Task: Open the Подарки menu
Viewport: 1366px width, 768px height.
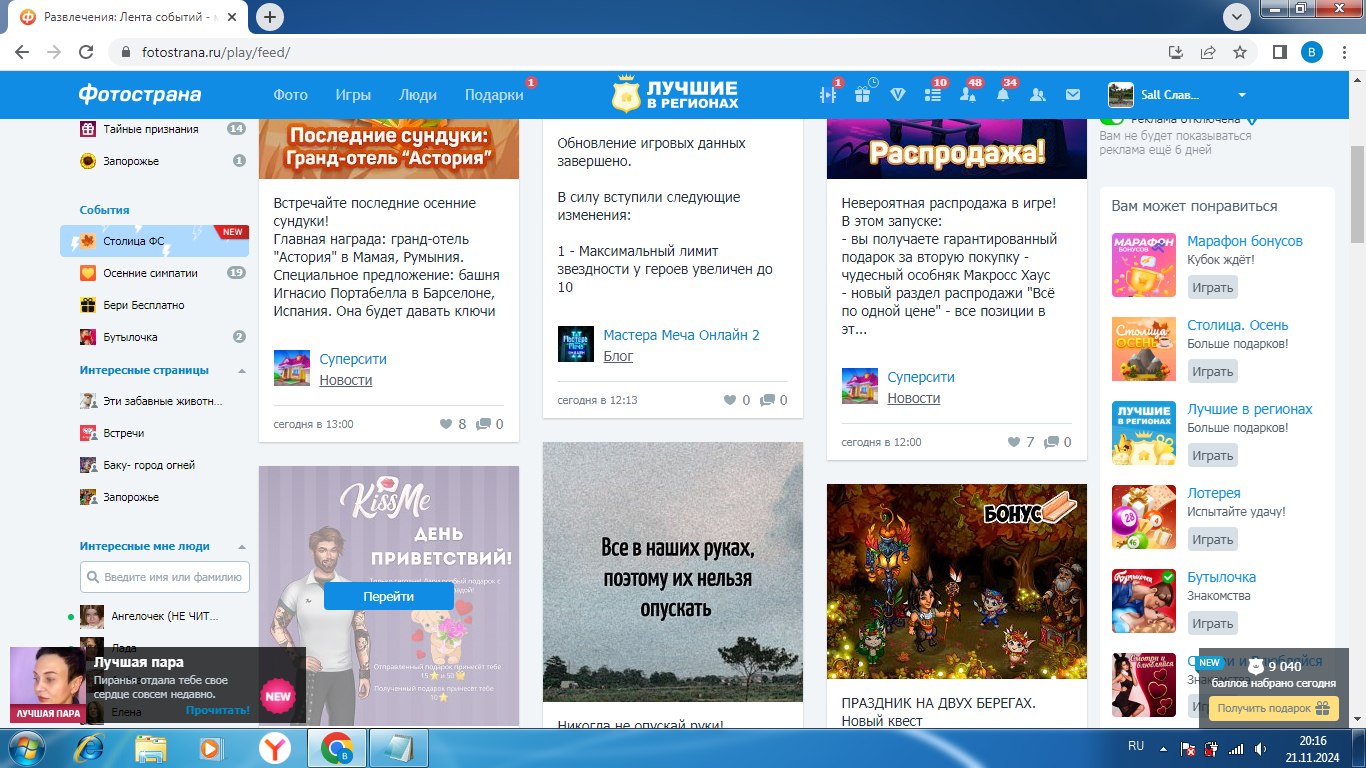Action: click(494, 95)
